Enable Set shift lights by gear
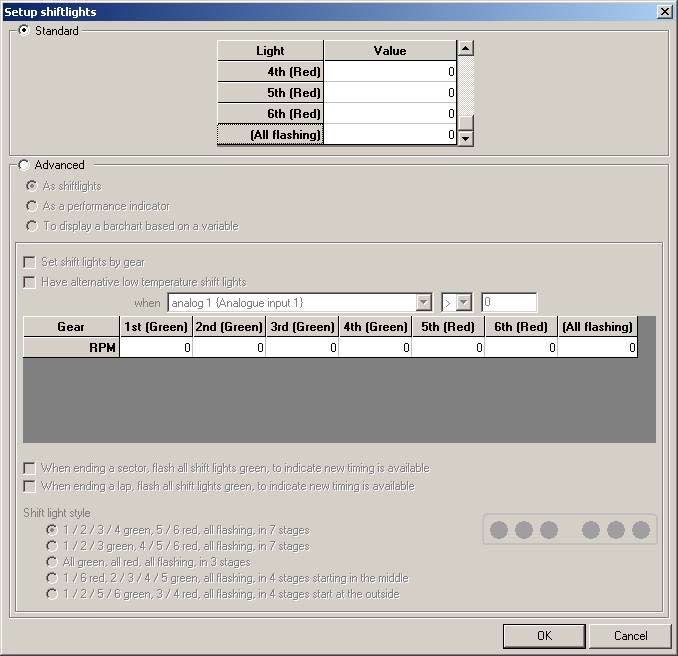The image size is (678, 656). (x=30, y=262)
